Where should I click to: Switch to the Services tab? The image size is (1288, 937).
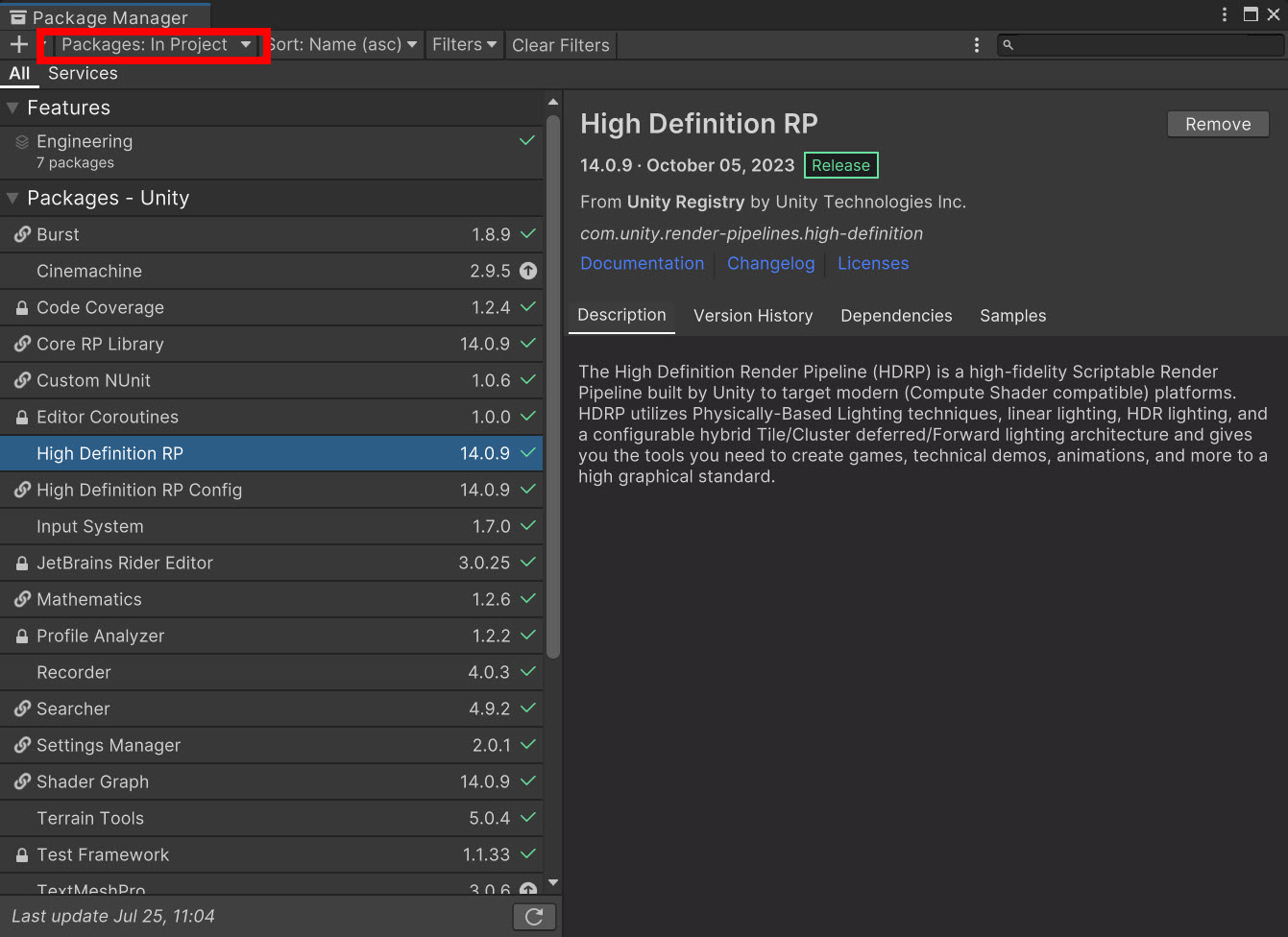83,73
